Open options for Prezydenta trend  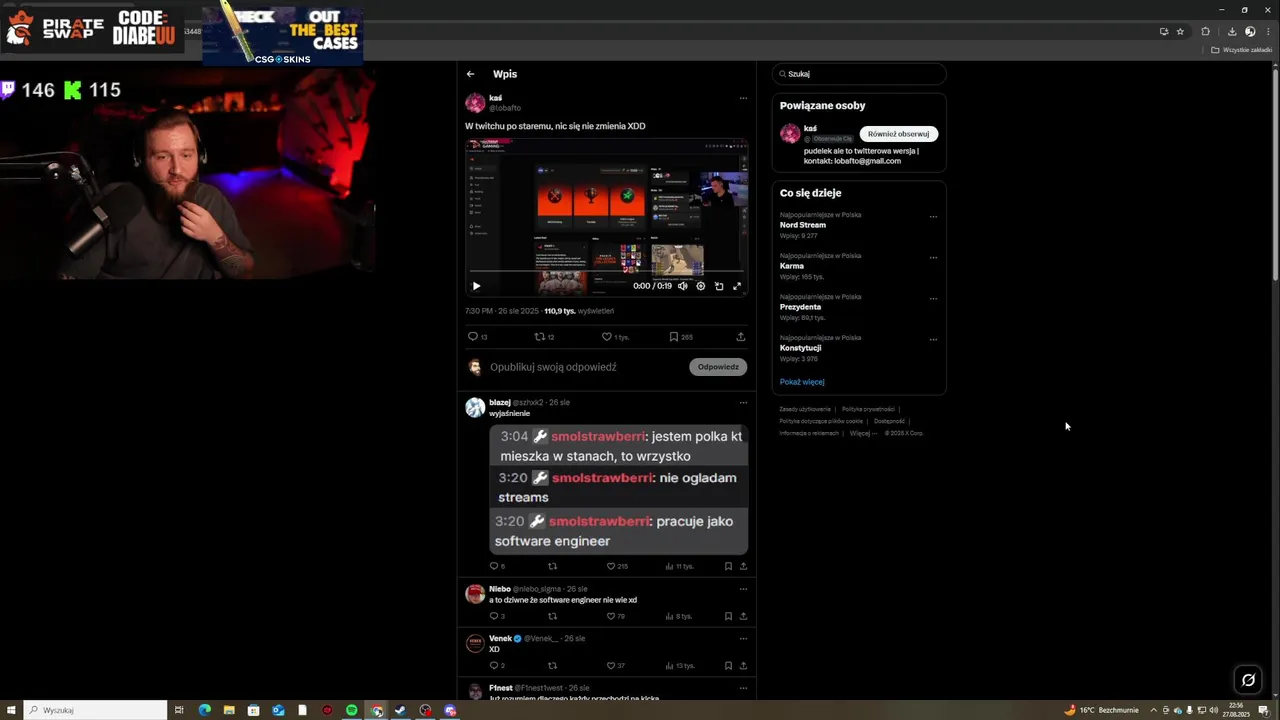[933, 298]
